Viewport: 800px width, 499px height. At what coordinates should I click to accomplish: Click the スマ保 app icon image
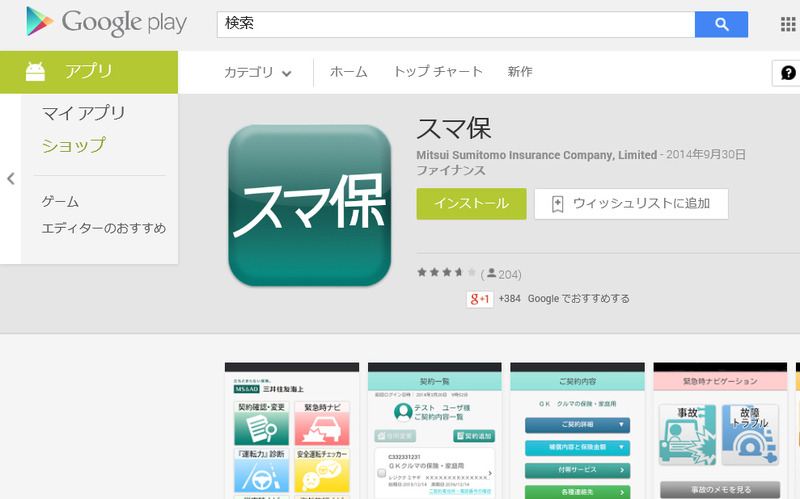[x=309, y=205]
